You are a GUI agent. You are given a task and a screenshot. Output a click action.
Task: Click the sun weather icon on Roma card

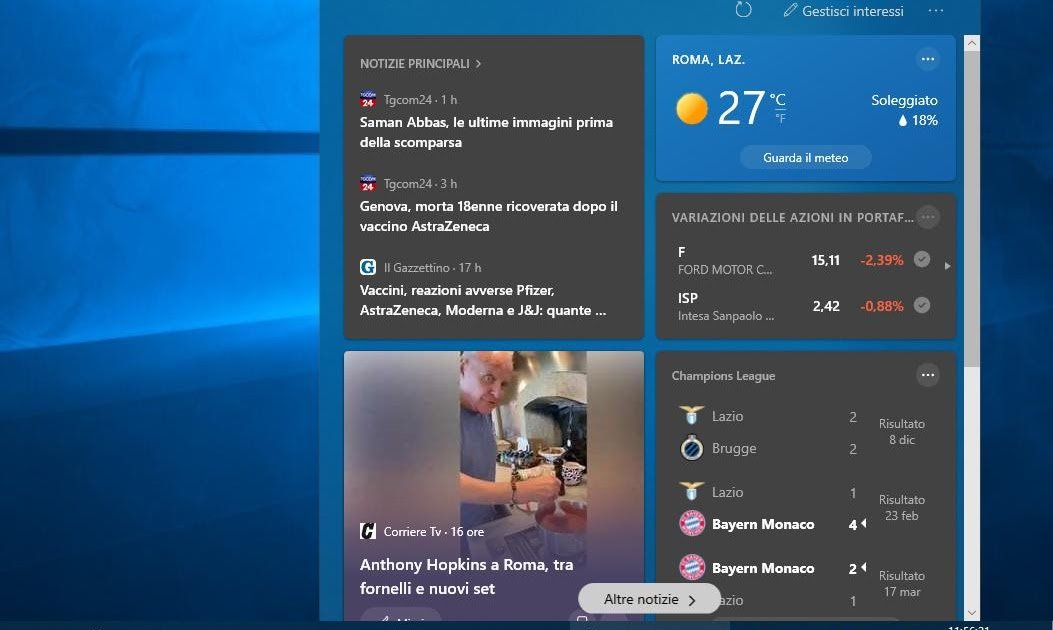[x=691, y=109]
